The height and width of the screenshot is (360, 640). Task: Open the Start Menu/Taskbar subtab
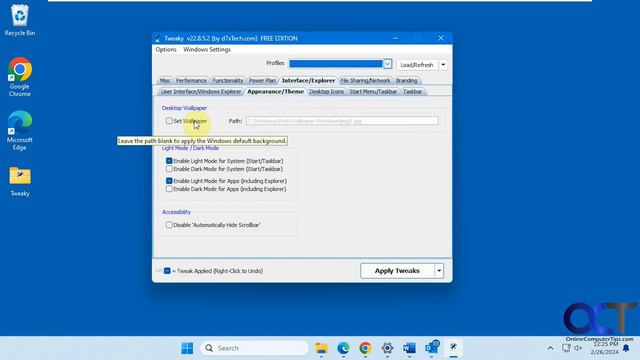(373, 92)
